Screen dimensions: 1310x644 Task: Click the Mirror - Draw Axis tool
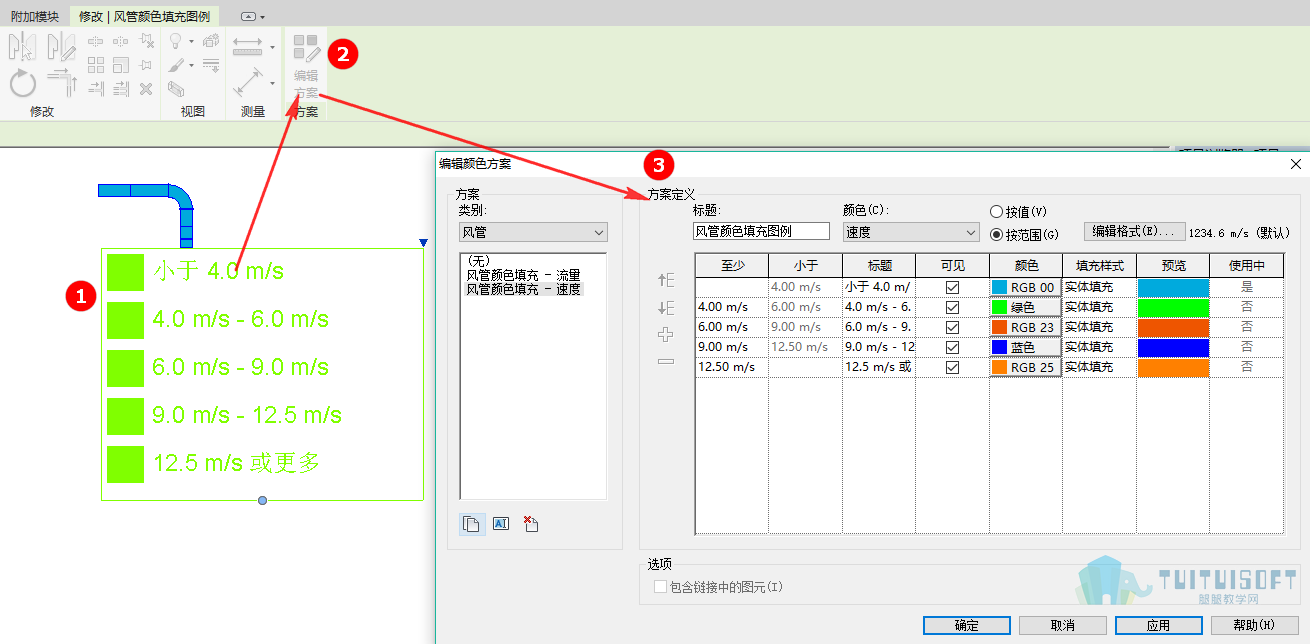pyautogui.click(x=61, y=46)
